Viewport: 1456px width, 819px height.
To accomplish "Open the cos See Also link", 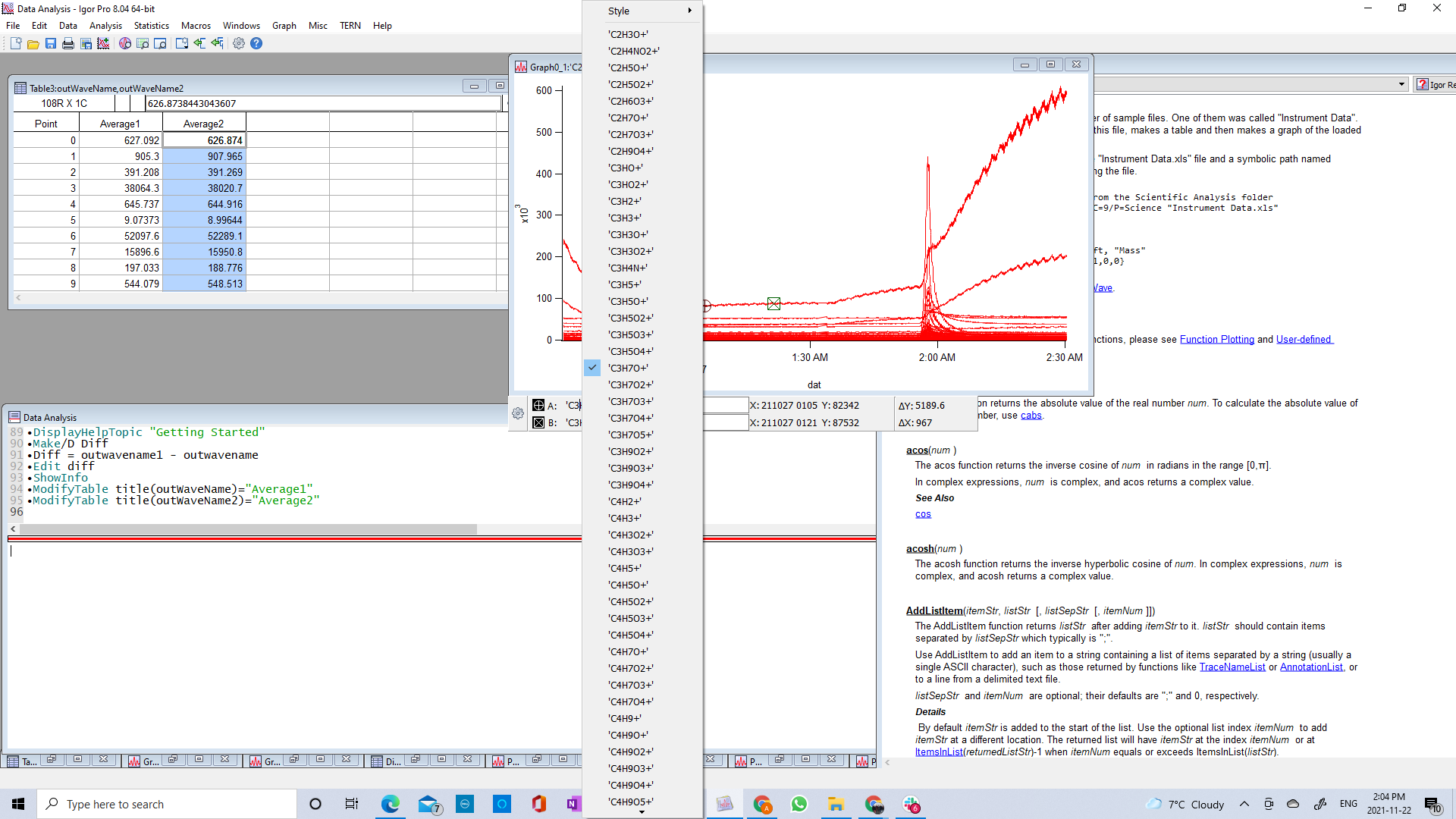I will 923,513.
